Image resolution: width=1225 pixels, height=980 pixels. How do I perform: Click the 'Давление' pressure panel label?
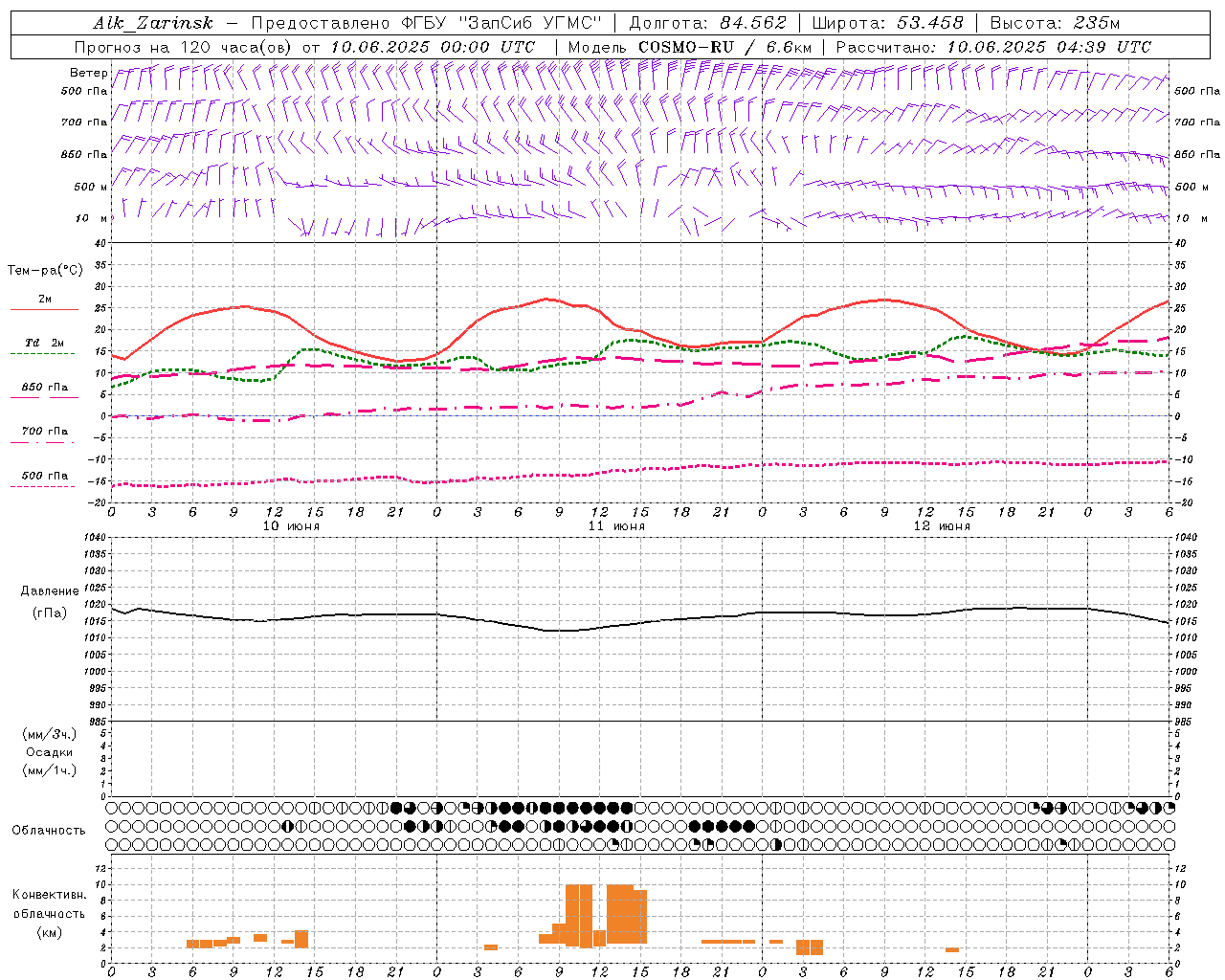[50, 591]
